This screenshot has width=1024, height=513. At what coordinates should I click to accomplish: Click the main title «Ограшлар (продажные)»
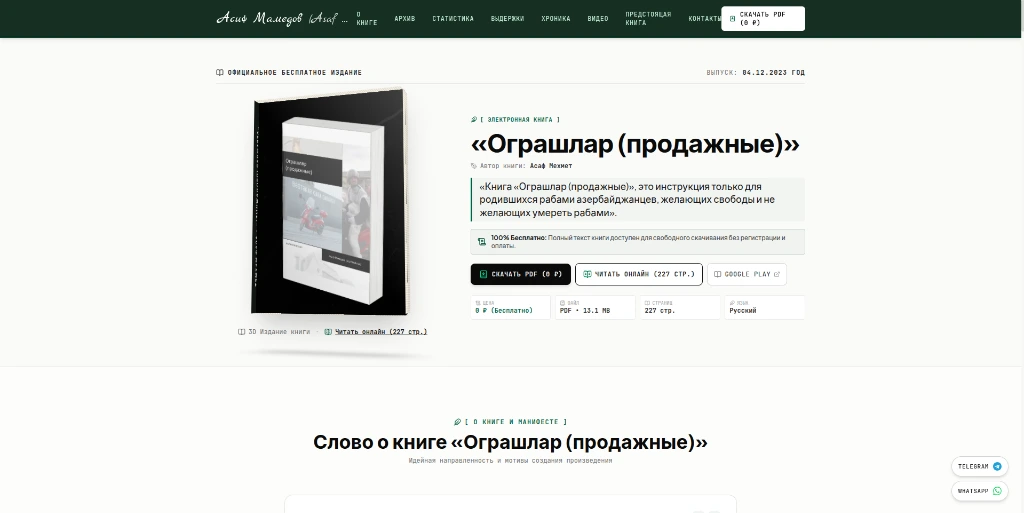coord(635,144)
